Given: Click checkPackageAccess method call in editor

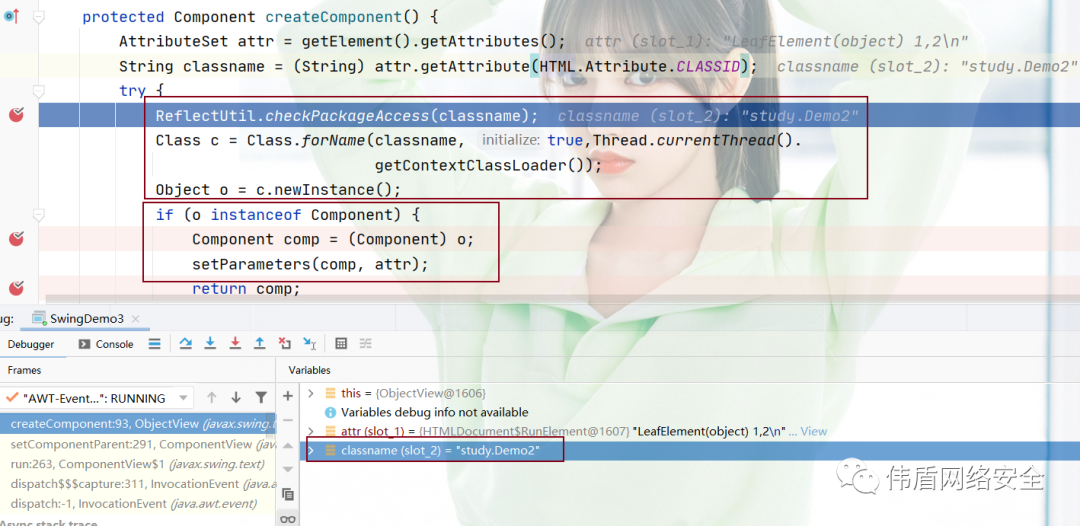Looking at the screenshot, I should (x=347, y=116).
